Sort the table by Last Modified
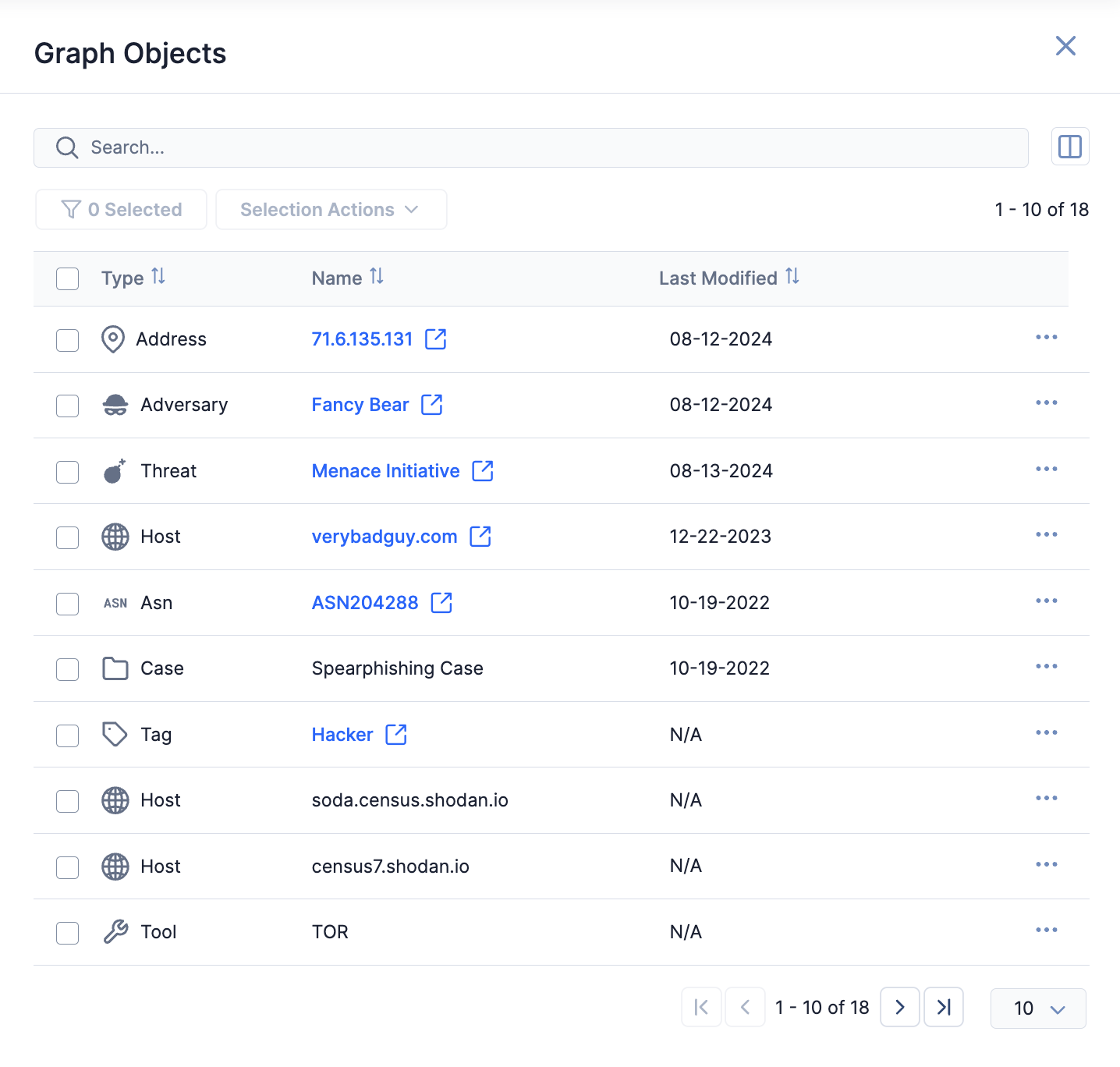Image resolution: width=1120 pixels, height=1067 pixels. click(x=792, y=277)
